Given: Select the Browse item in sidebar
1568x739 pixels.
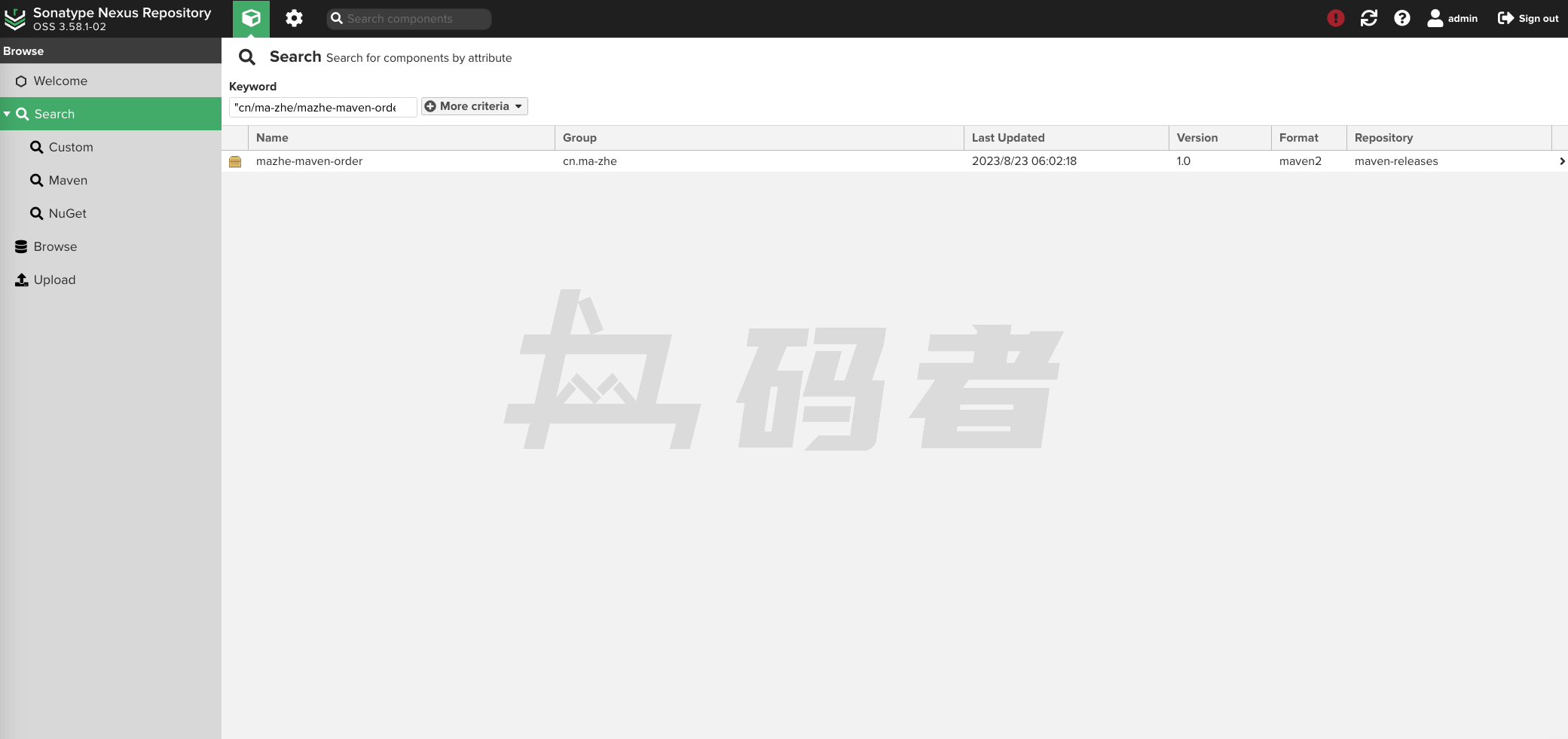Looking at the screenshot, I should [x=55, y=246].
